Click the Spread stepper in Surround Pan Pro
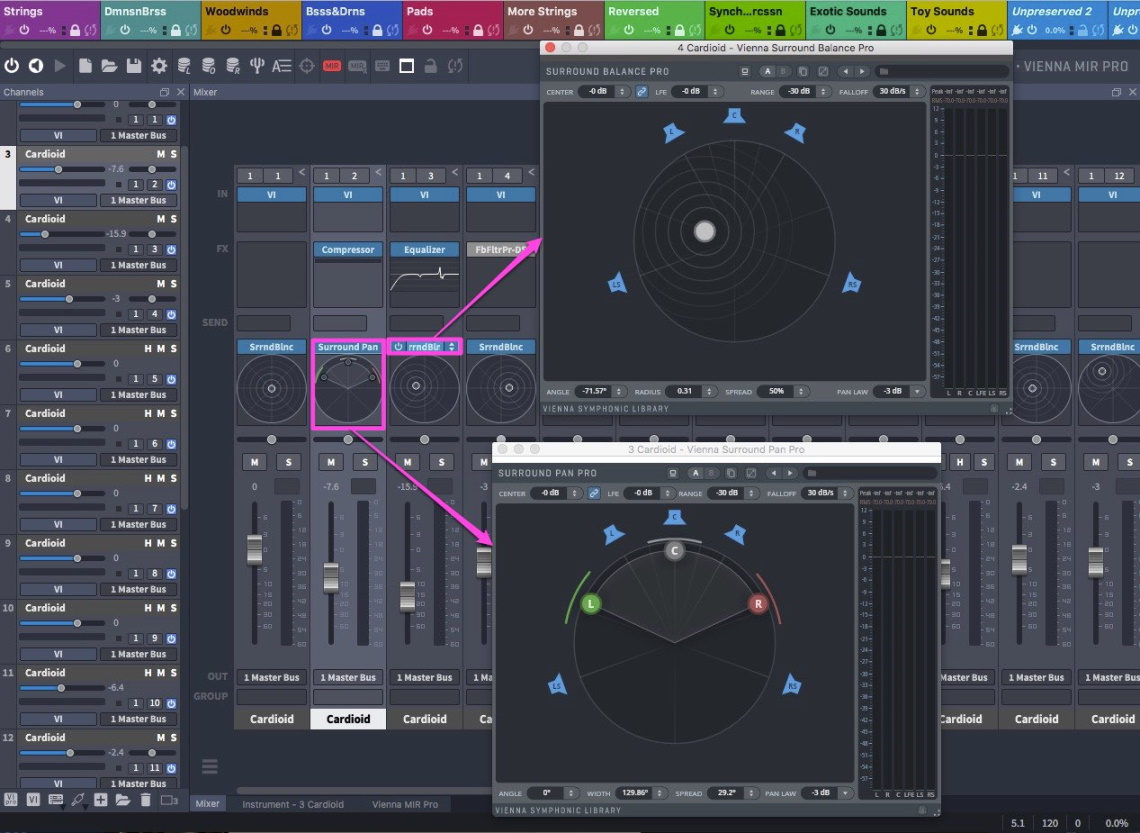1140x833 pixels. click(x=751, y=793)
